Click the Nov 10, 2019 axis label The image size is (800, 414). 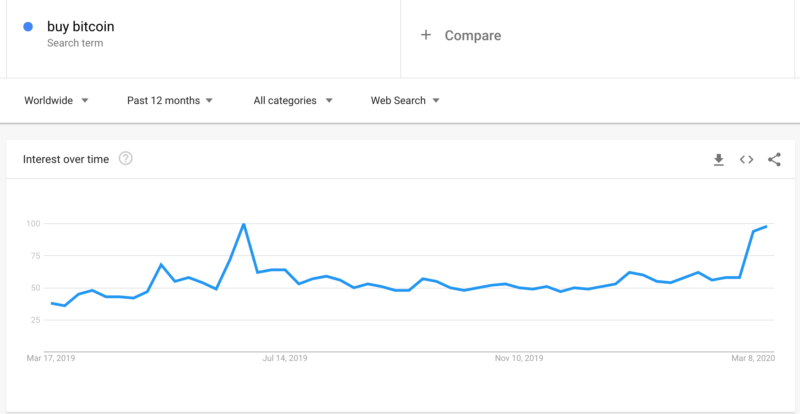coord(519,358)
